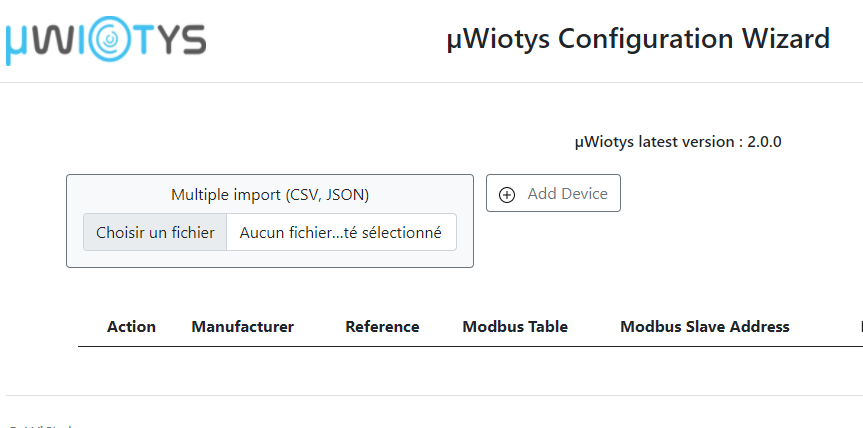
Task: Select the Reference column header
Action: click(383, 327)
